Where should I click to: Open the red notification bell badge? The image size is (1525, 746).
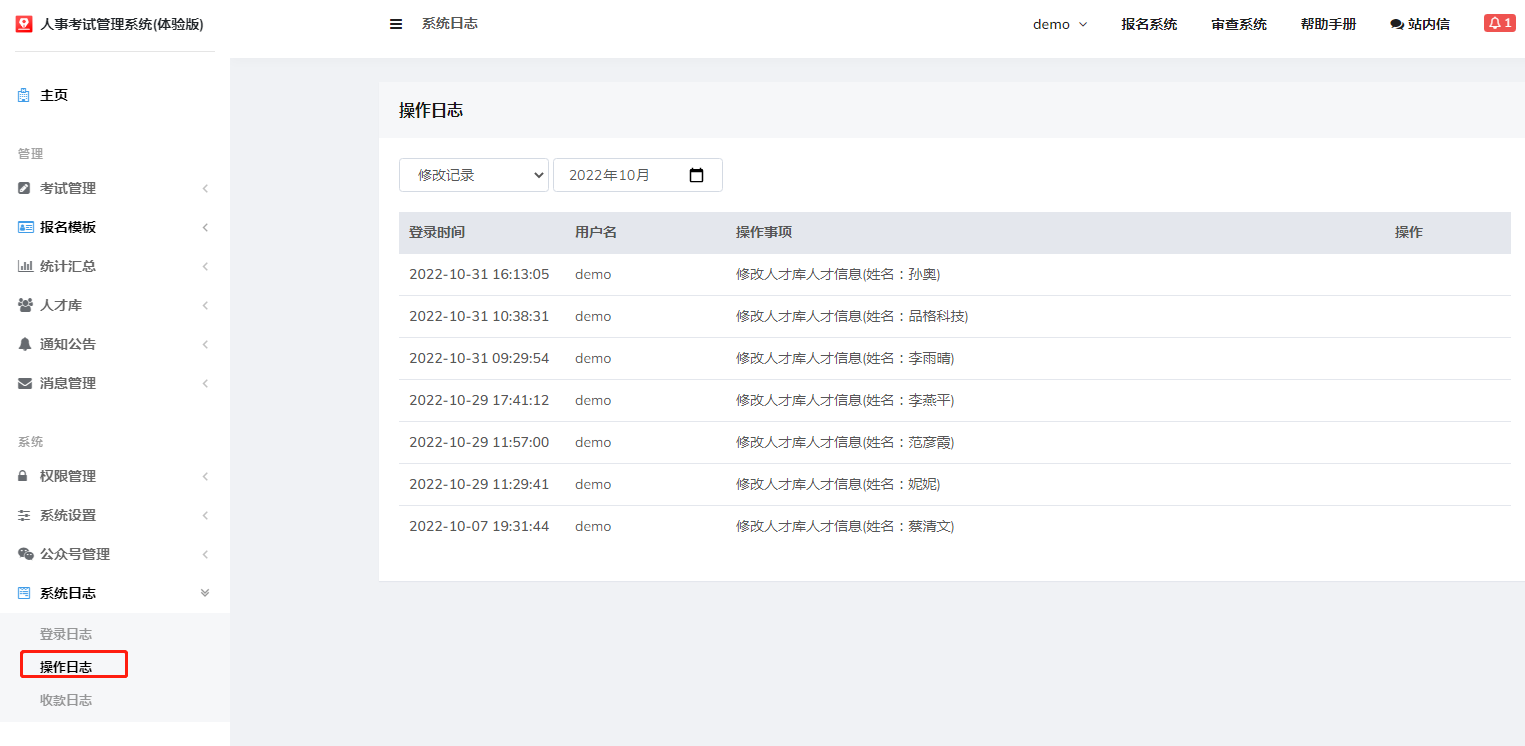tap(1499, 23)
